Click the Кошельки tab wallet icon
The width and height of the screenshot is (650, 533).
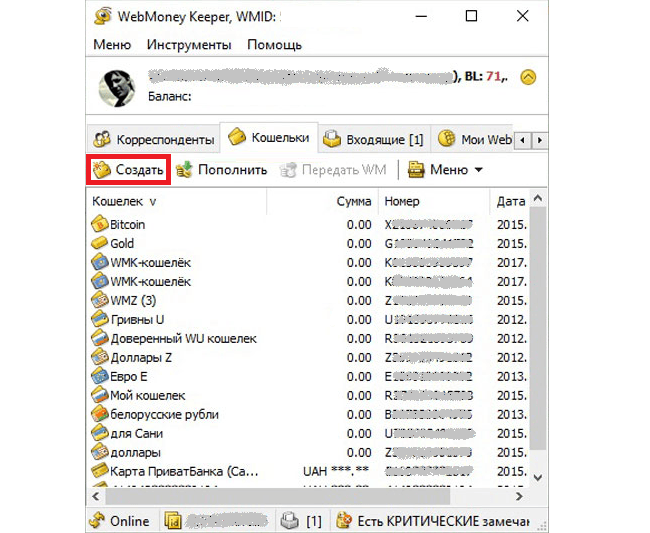point(237,137)
